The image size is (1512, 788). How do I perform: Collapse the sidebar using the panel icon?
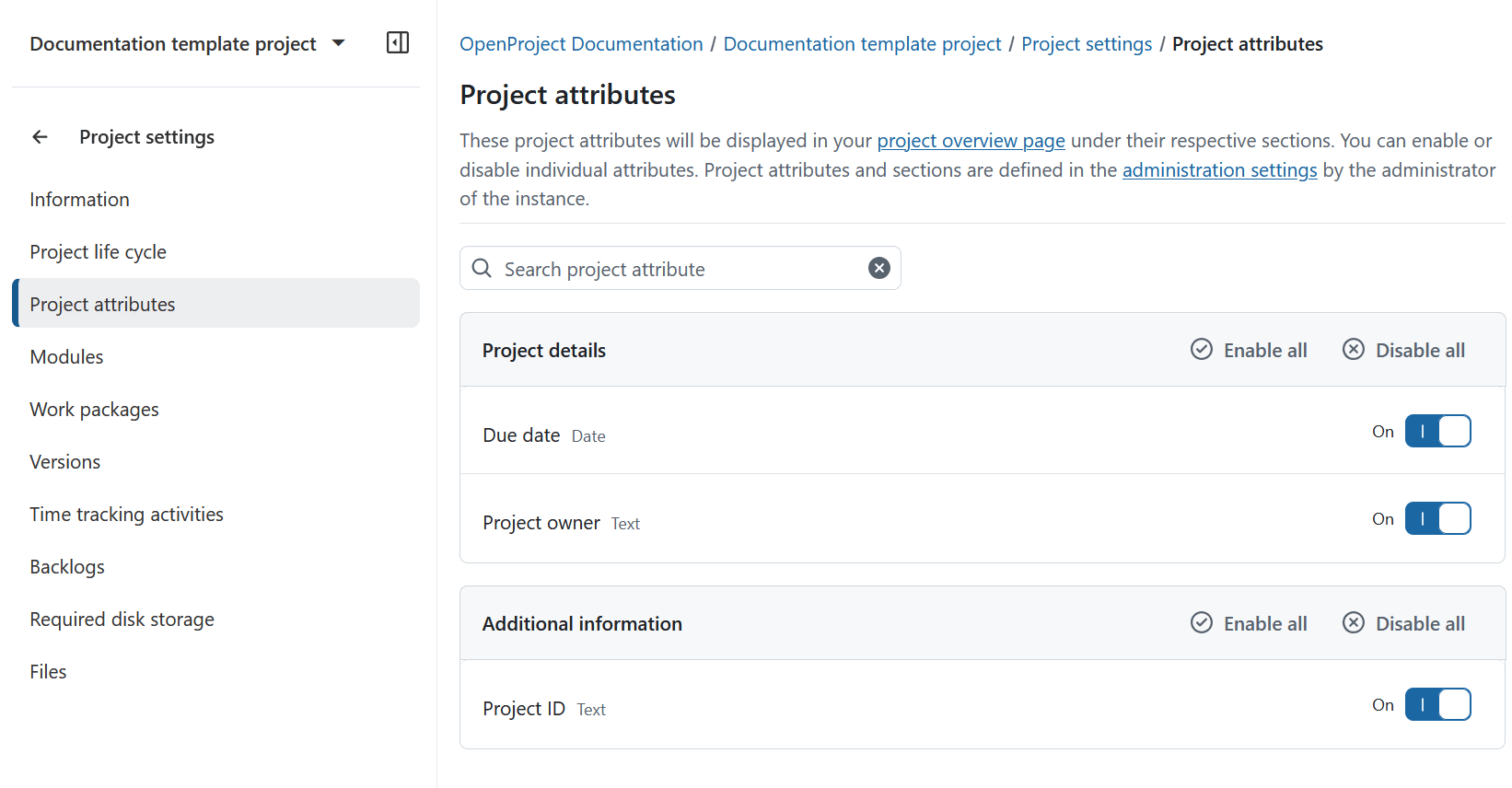(x=398, y=43)
